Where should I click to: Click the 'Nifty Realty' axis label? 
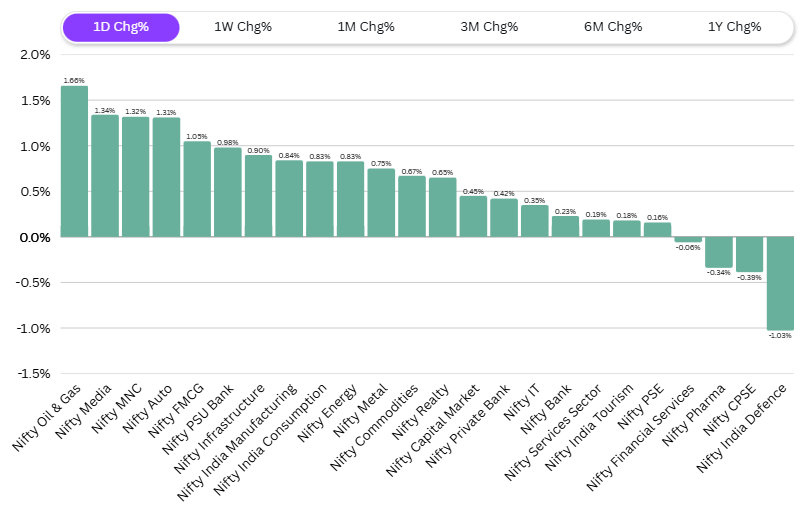point(421,411)
